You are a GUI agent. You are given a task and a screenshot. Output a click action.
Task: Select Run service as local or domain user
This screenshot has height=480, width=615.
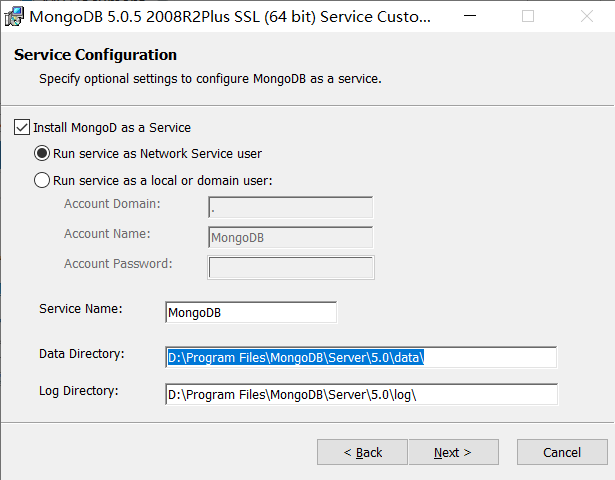click(42, 180)
